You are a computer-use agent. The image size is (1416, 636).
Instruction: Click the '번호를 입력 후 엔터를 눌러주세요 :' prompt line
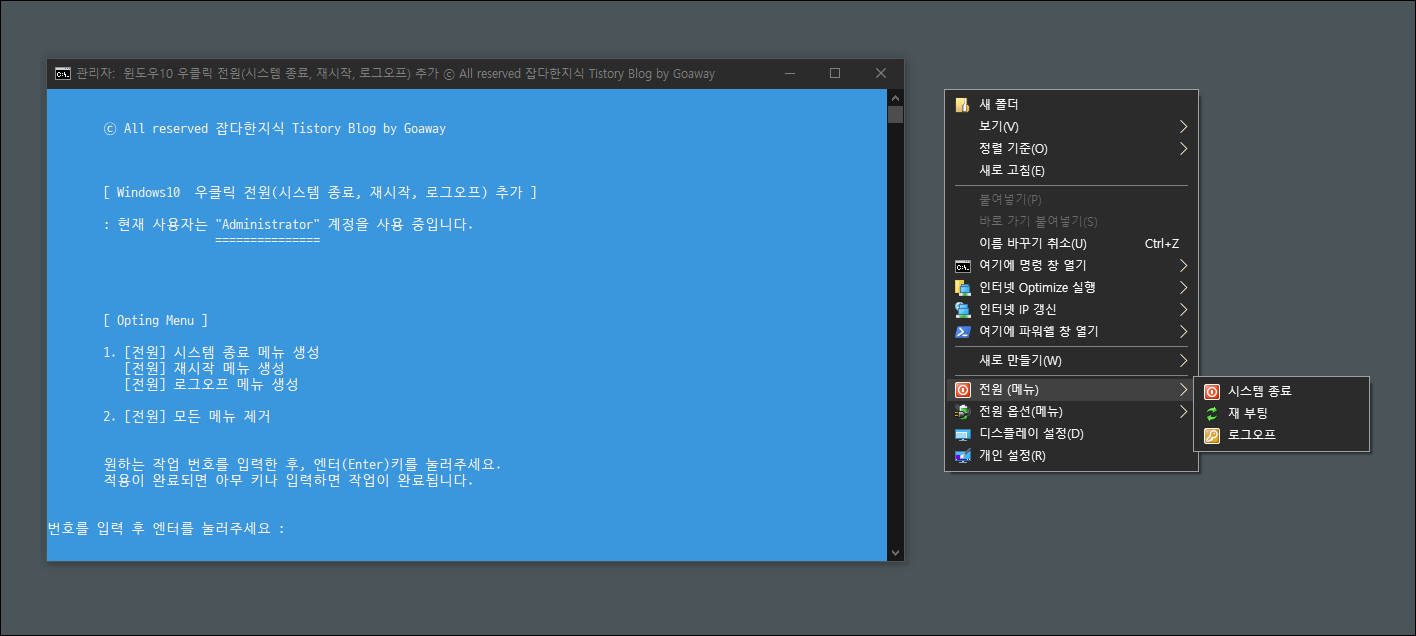point(167,529)
